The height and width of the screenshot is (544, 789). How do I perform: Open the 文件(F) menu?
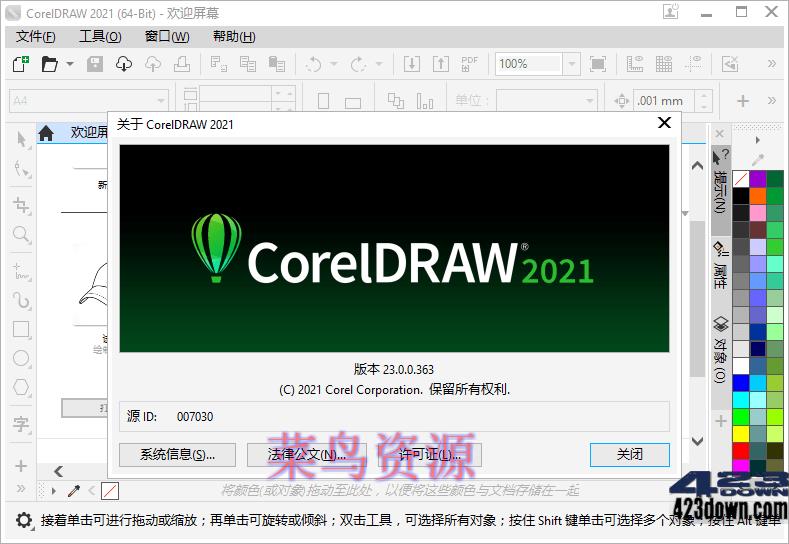coord(35,36)
